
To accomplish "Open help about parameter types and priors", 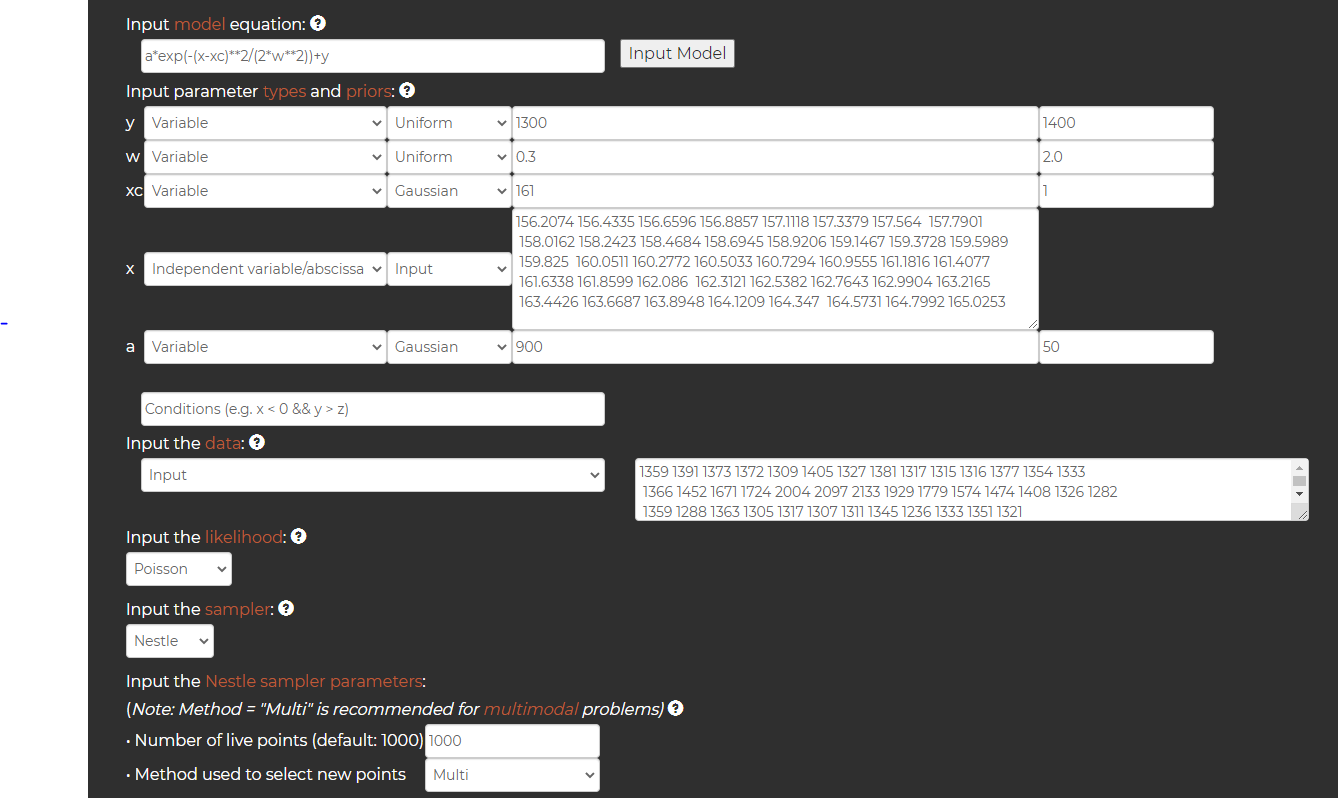I will point(406,90).
